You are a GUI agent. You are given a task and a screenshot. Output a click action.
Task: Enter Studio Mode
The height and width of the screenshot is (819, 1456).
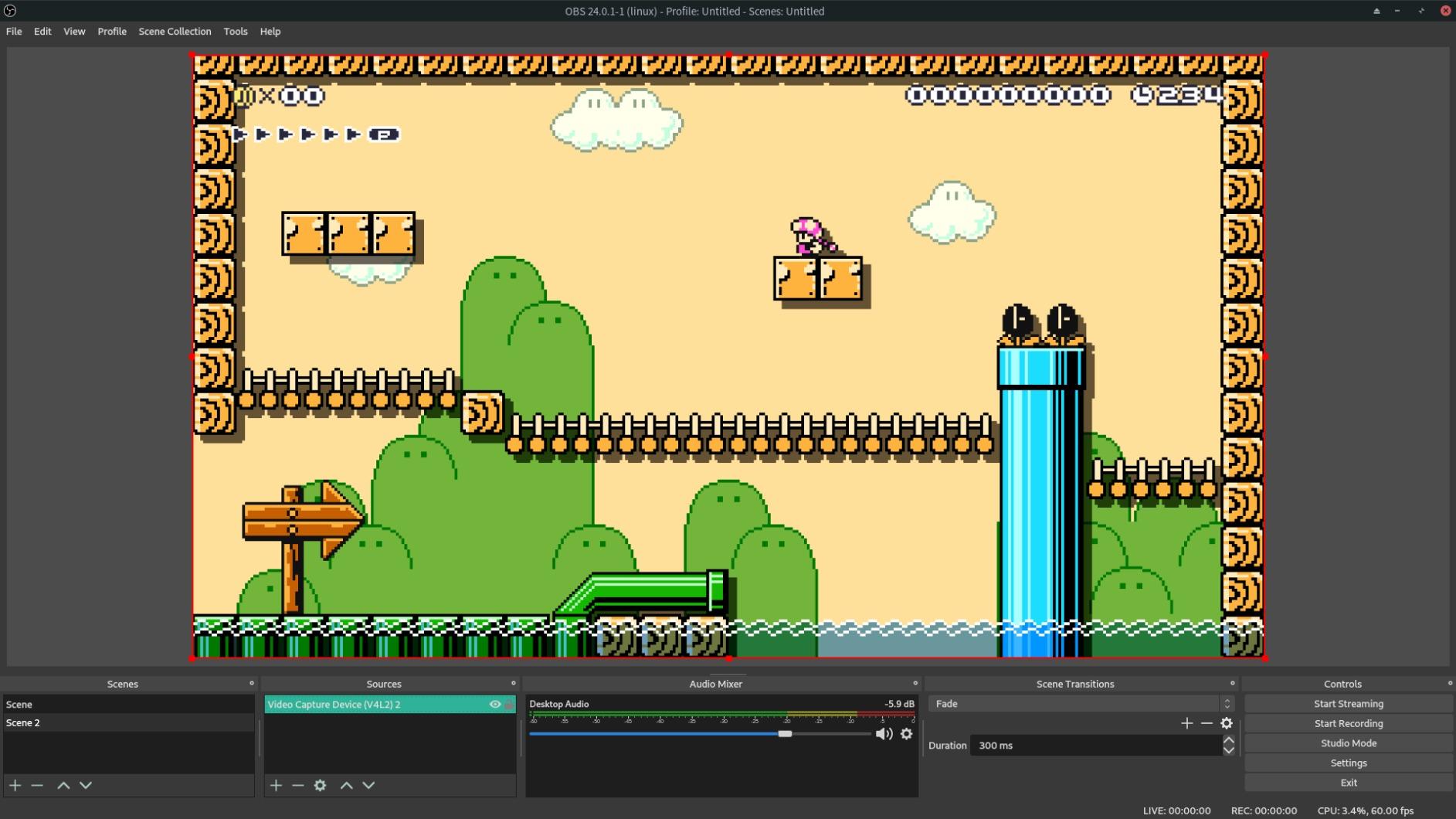(1348, 743)
